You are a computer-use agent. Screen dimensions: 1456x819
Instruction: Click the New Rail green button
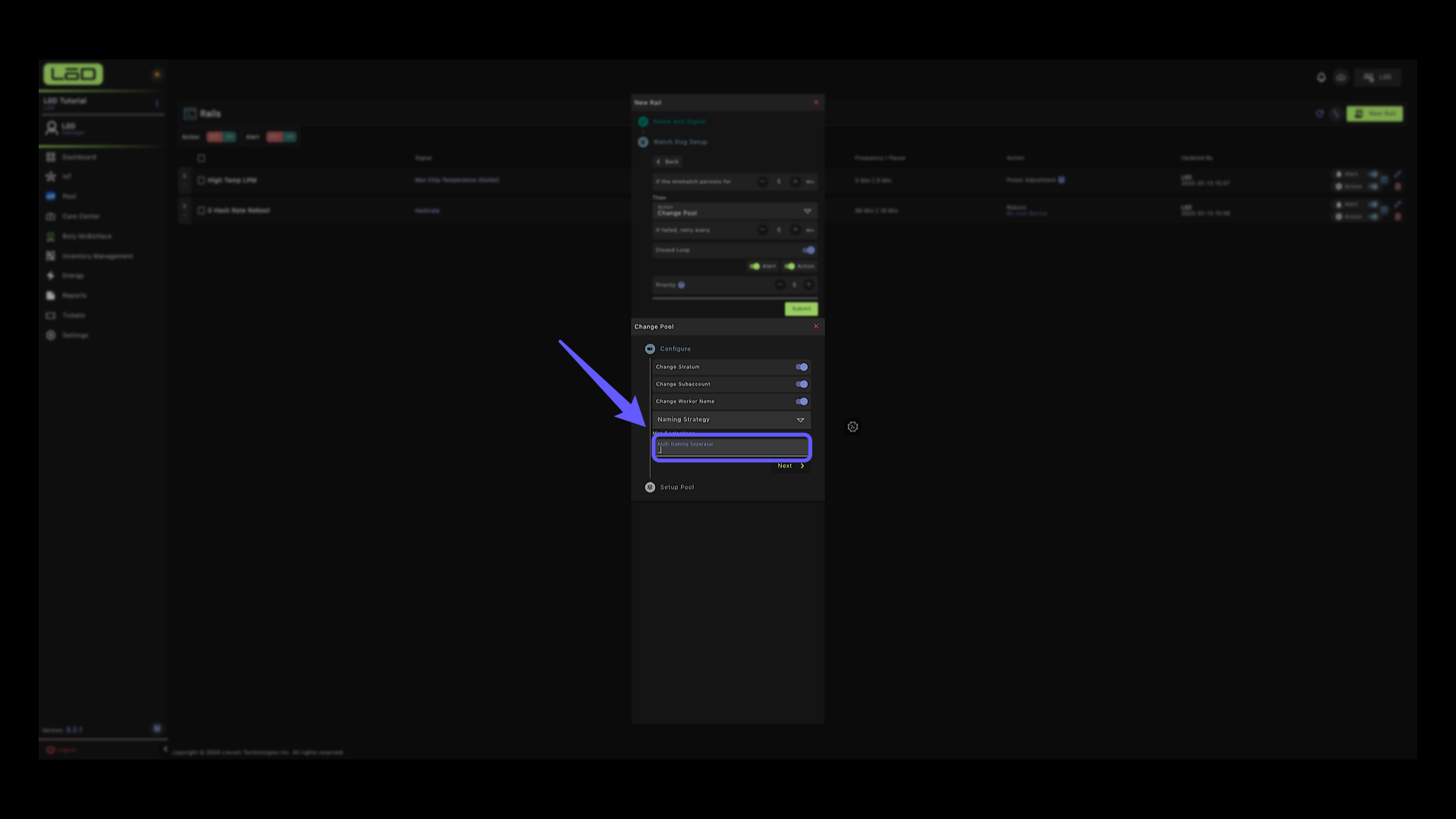pyautogui.click(x=1374, y=114)
